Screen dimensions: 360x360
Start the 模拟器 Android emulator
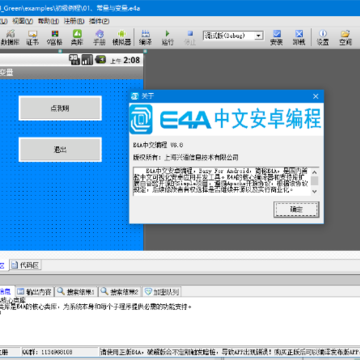tap(122, 37)
